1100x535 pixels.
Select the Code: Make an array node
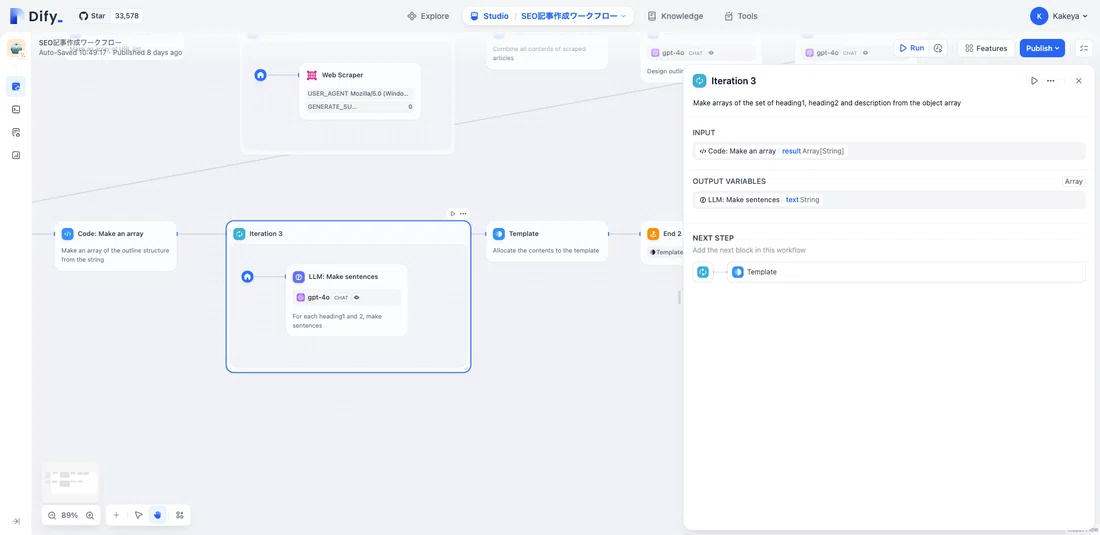click(116, 246)
